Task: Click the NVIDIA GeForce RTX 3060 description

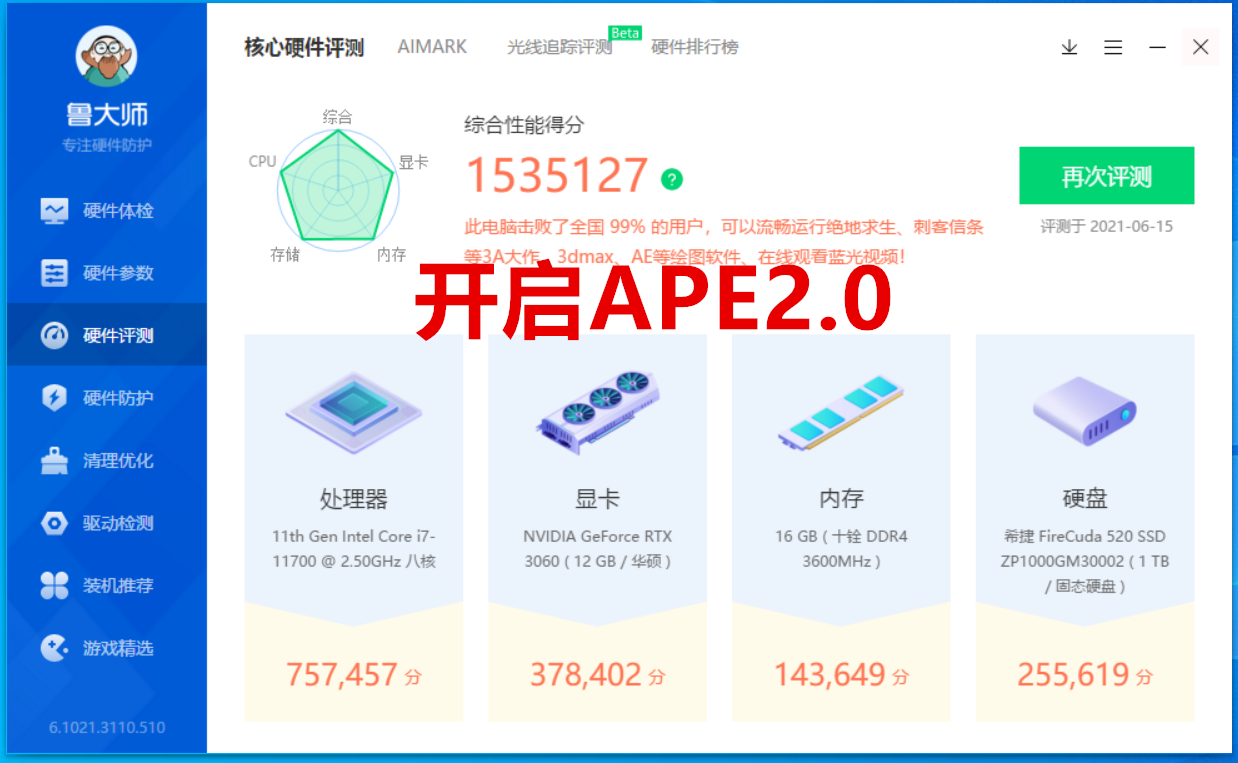Action: click(597, 548)
